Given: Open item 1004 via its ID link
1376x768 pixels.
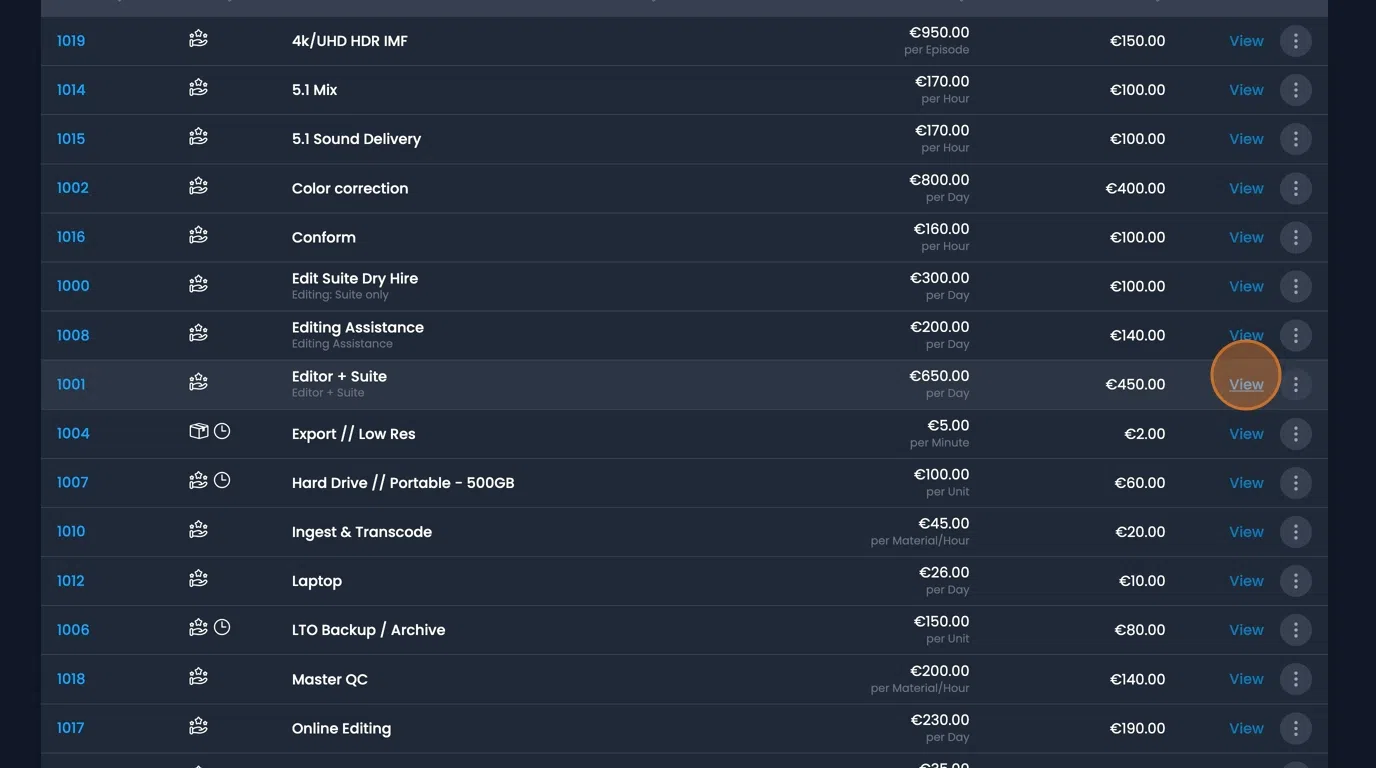Looking at the screenshot, I should 73,433.
